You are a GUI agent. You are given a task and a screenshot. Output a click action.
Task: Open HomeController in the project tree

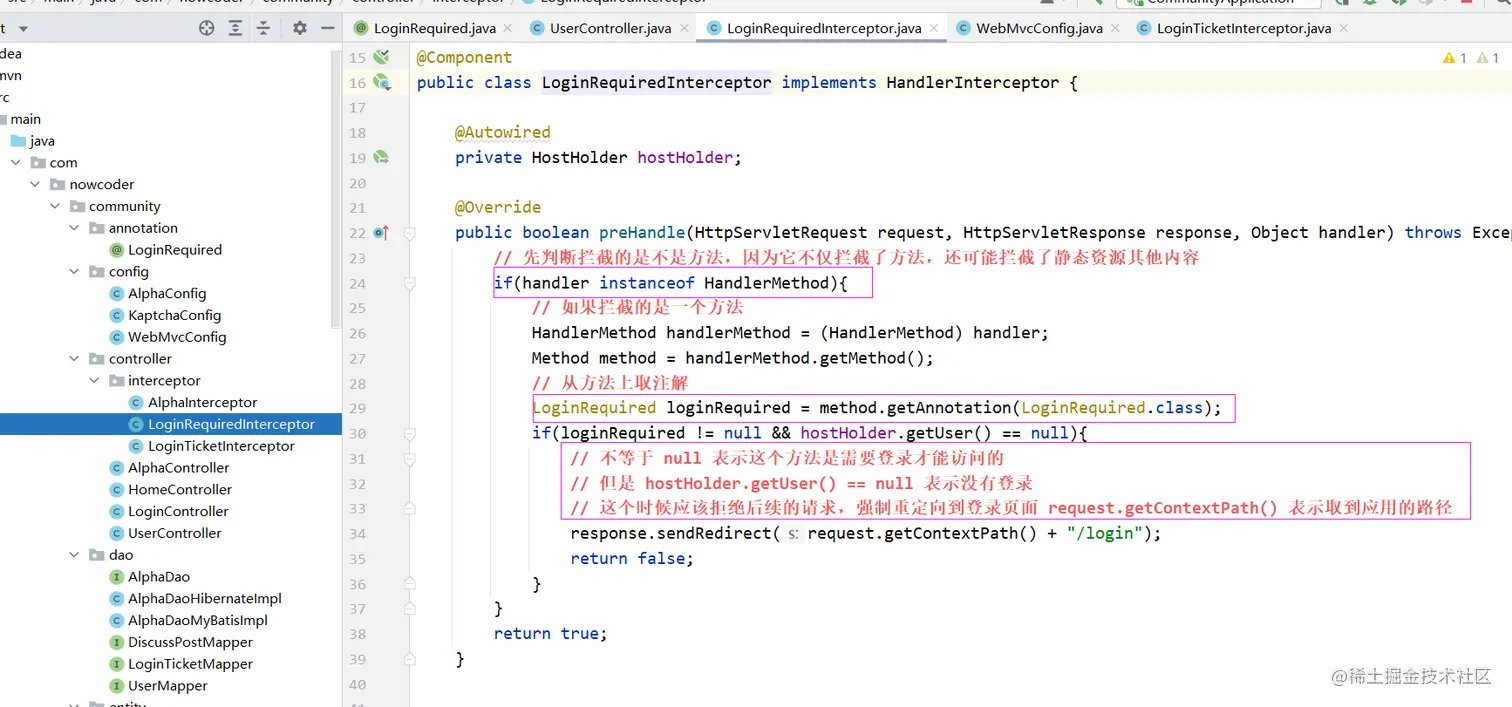click(180, 490)
